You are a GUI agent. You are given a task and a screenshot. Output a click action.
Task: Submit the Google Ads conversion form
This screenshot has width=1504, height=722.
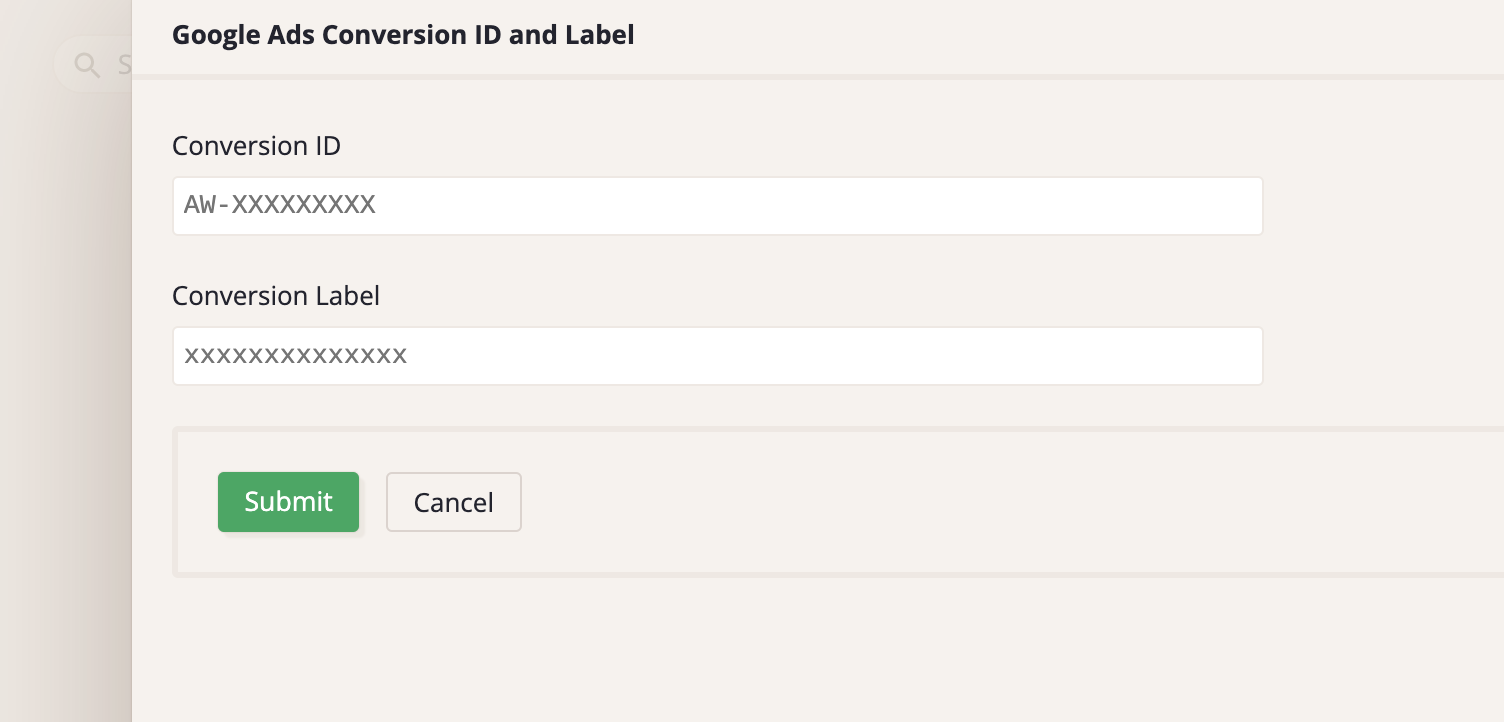(288, 502)
